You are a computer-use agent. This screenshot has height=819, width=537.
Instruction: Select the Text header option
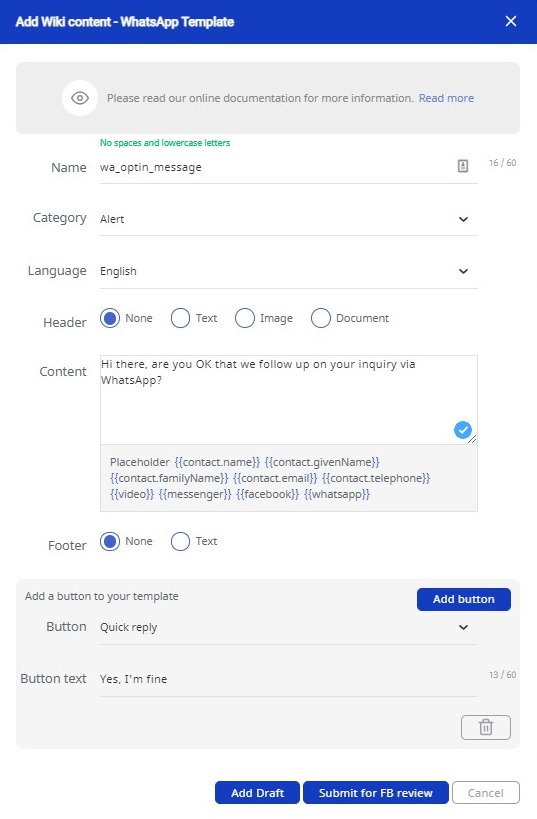pos(194,318)
